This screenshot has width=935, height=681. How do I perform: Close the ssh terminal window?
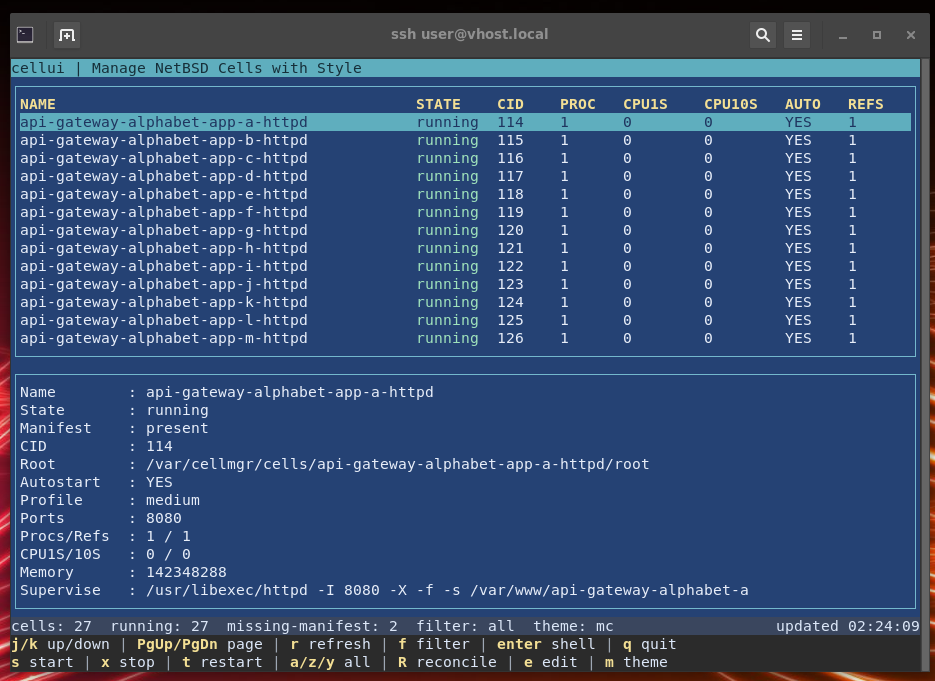coord(911,35)
